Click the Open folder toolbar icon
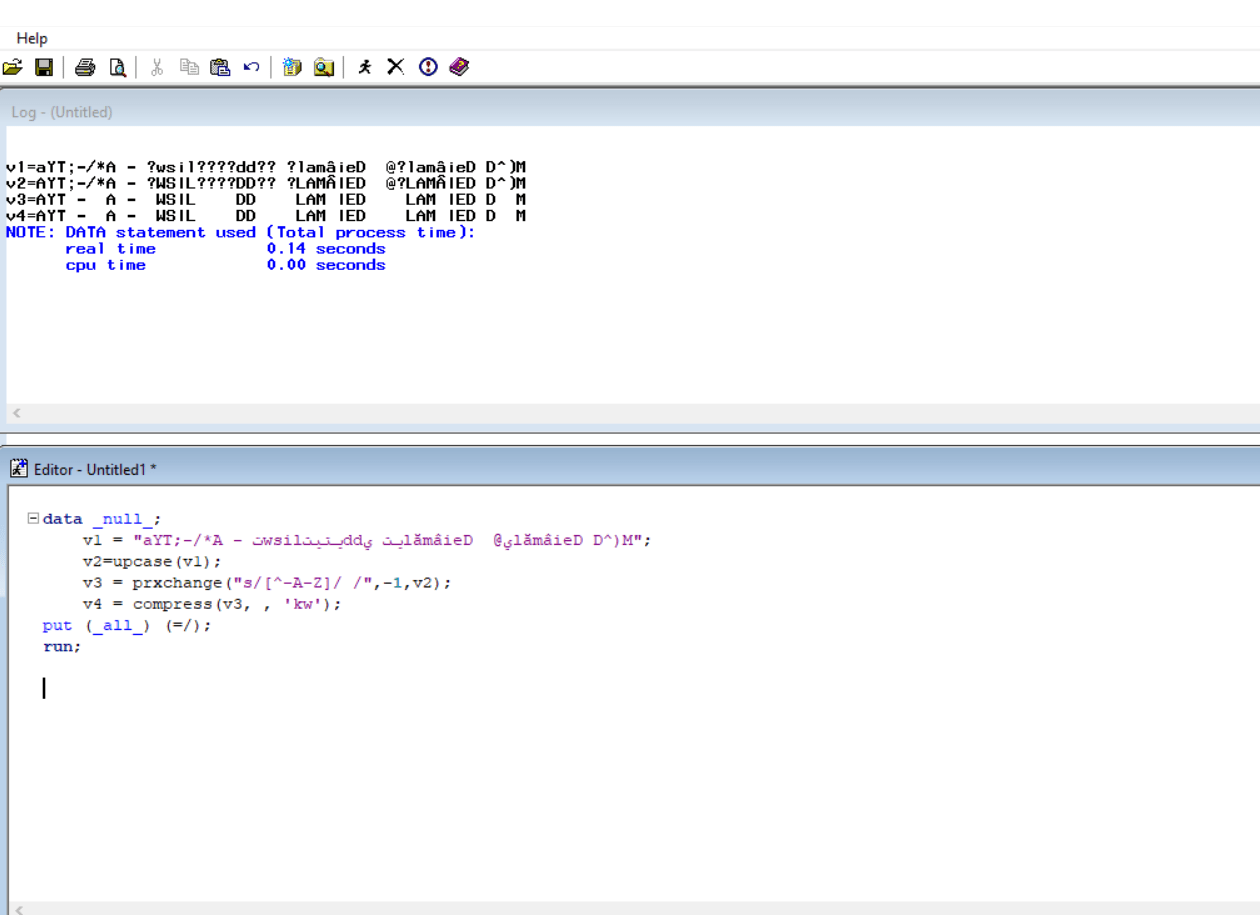 click(12, 67)
